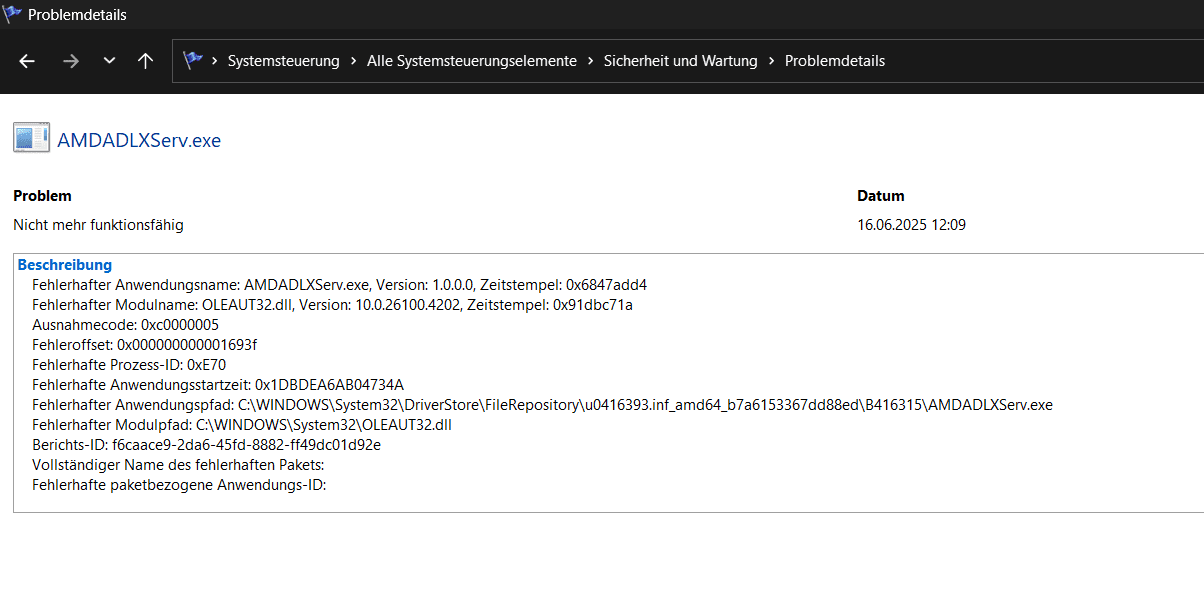Click the Ausnahmecode 0xc0000005 line

pyautogui.click(x=125, y=325)
